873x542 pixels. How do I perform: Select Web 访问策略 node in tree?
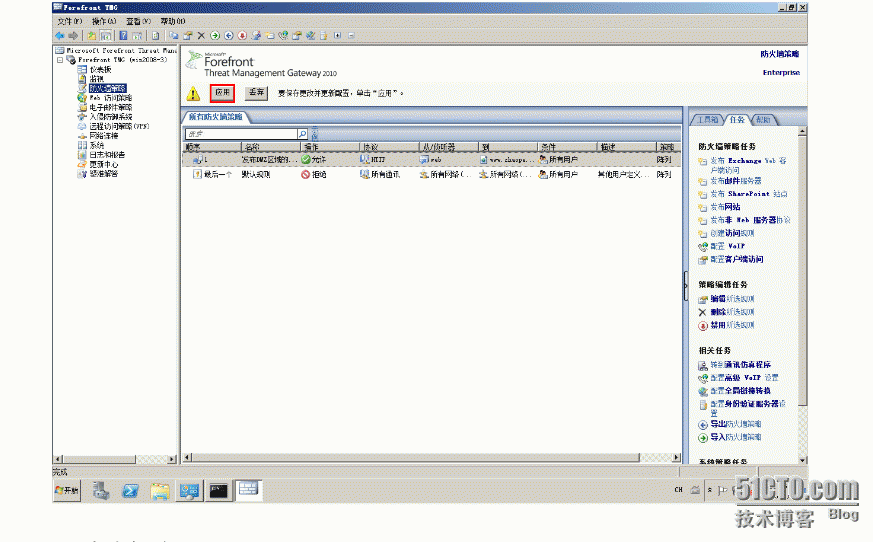pyautogui.click(x=110, y=97)
